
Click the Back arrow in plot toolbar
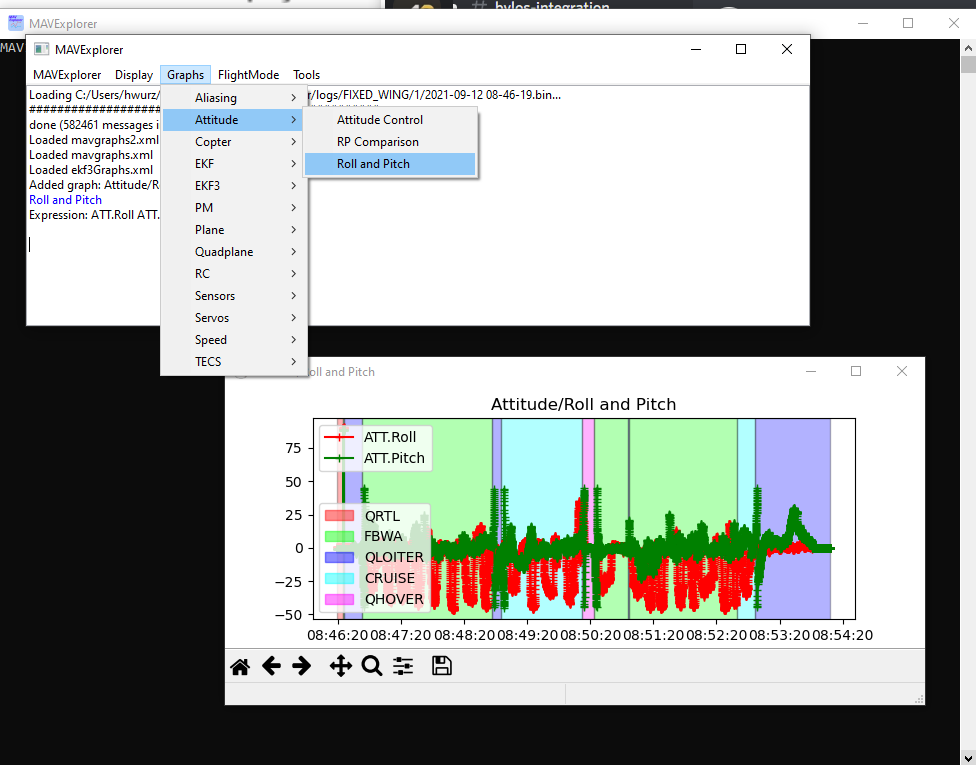271,666
